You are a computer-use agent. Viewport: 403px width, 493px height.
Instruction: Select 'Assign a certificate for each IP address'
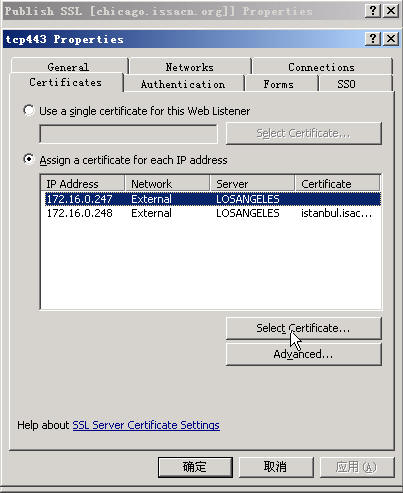pos(29,159)
